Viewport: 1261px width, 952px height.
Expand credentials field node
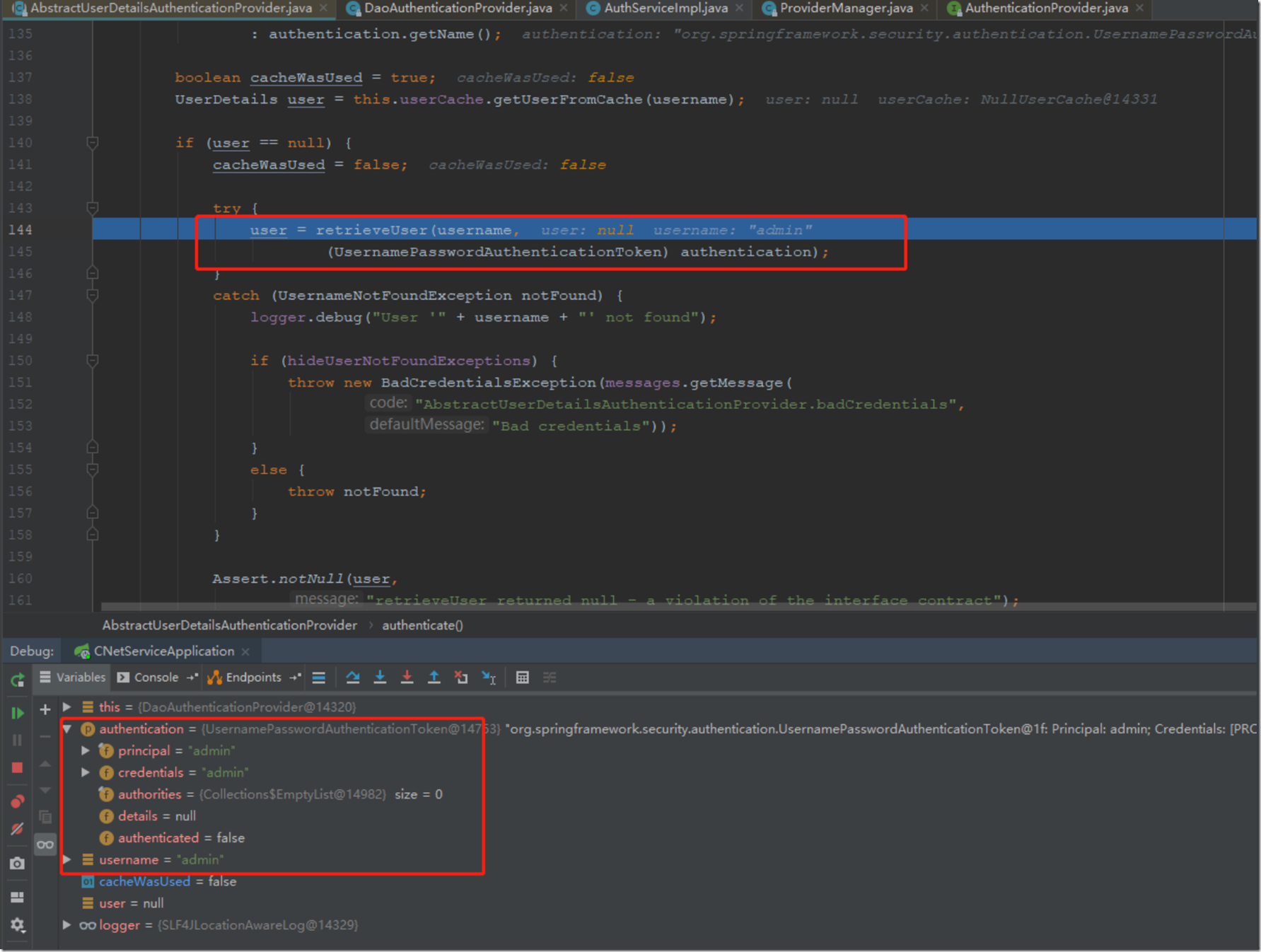85,772
